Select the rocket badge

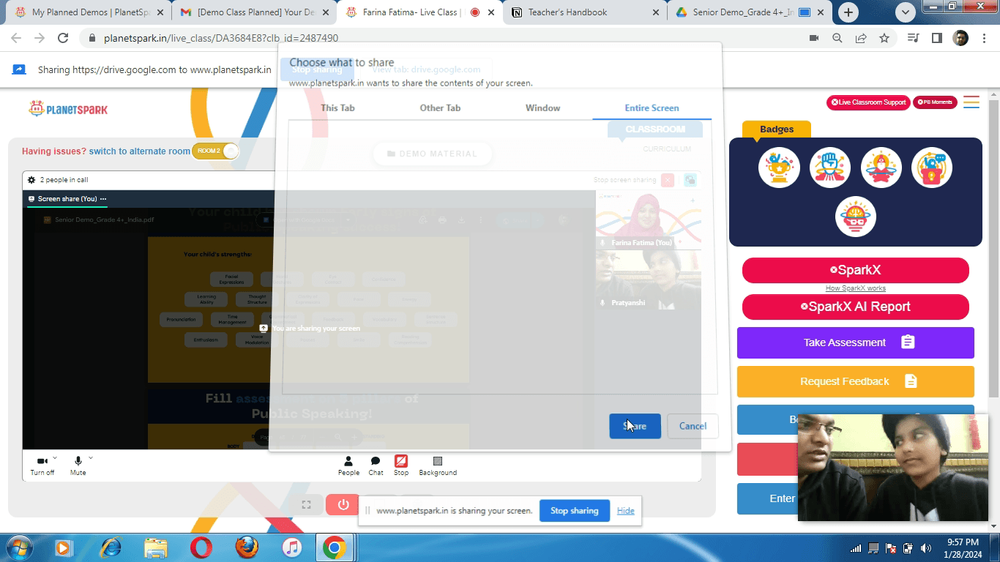(881, 167)
